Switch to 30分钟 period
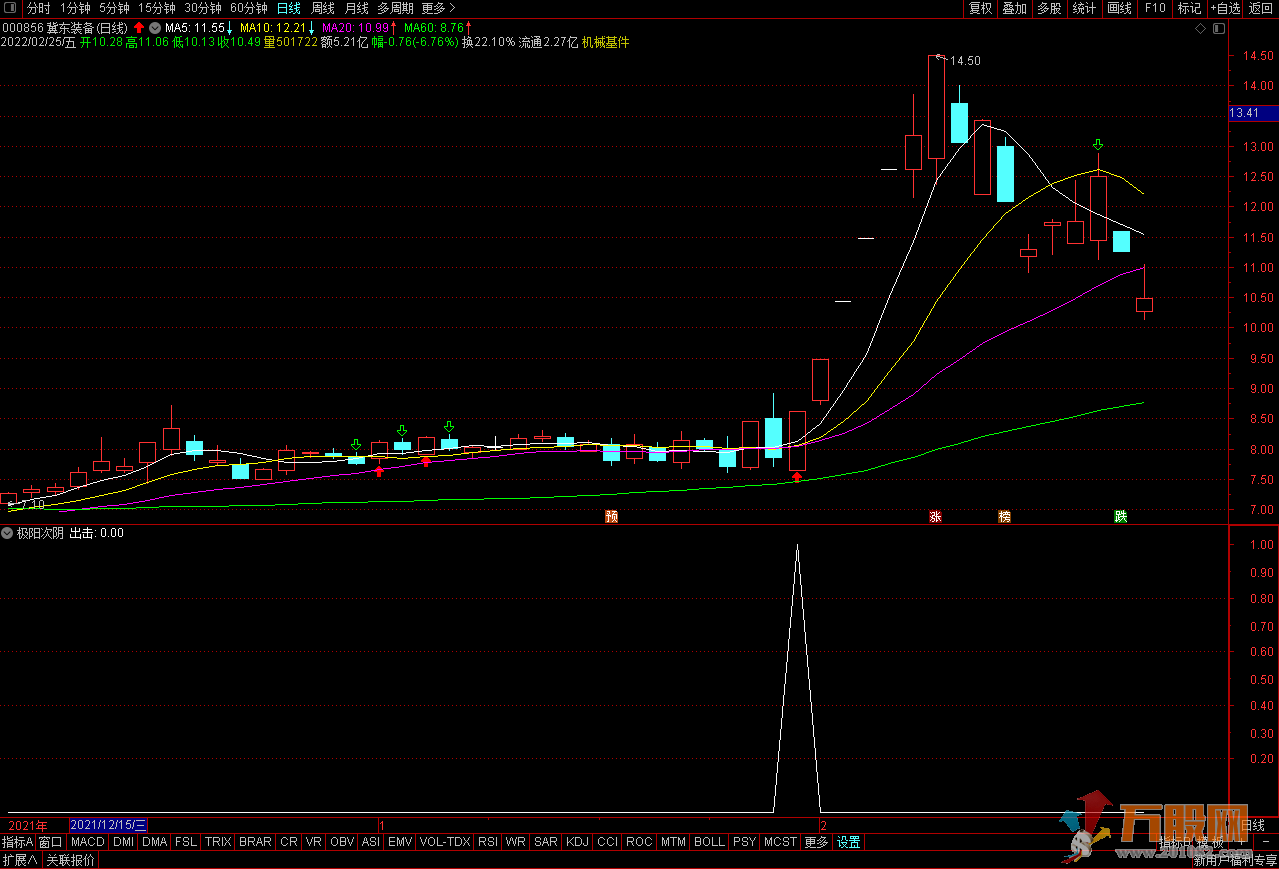This screenshot has width=1279, height=869. coord(203,8)
